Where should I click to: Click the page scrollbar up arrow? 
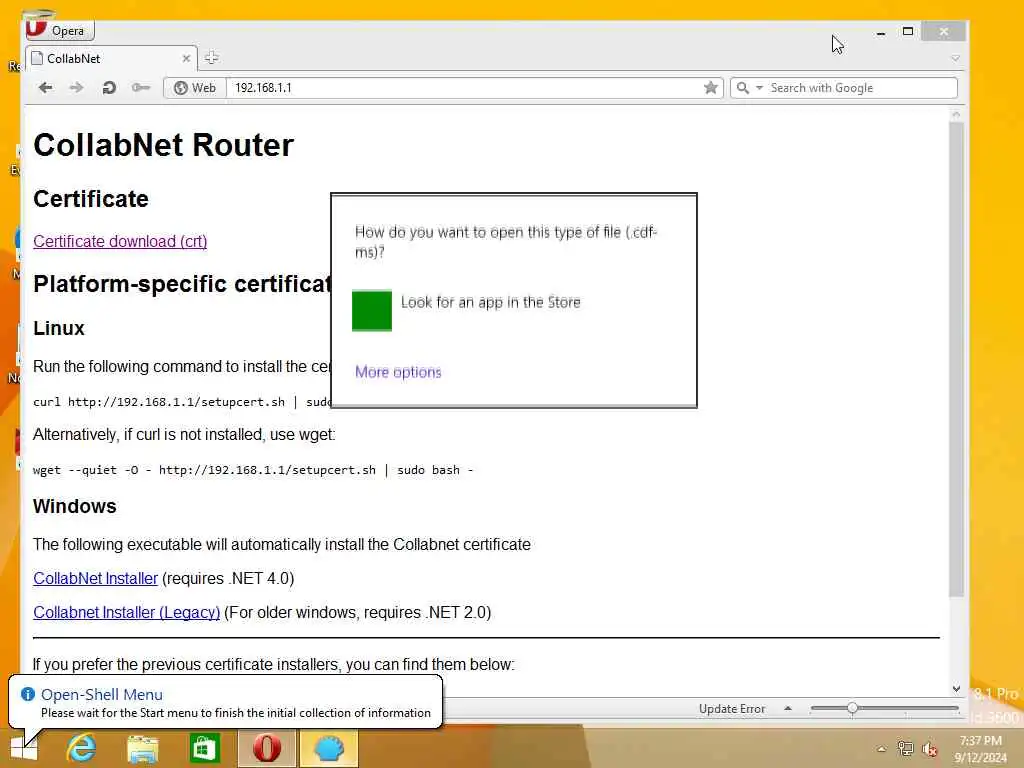956,114
